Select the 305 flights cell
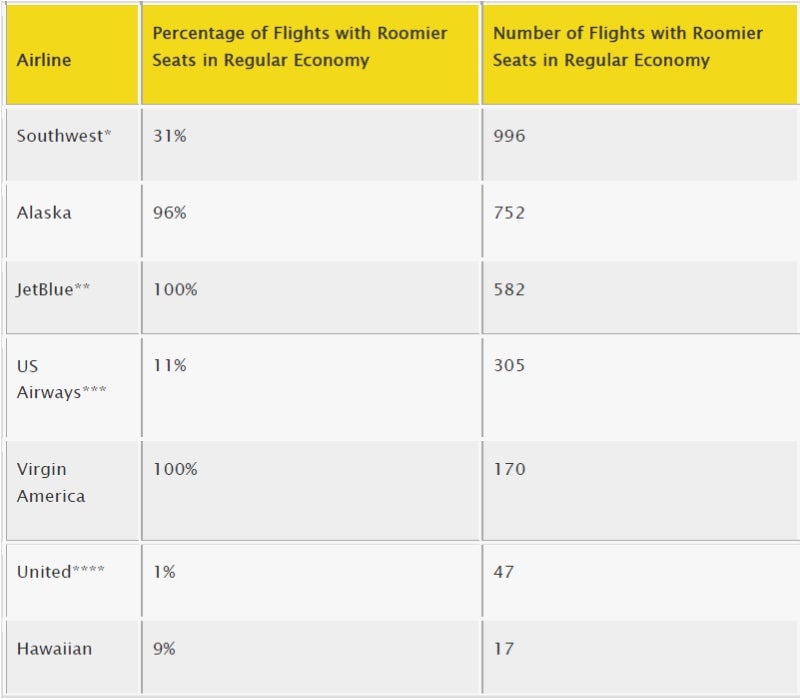 click(x=640, y=387)
